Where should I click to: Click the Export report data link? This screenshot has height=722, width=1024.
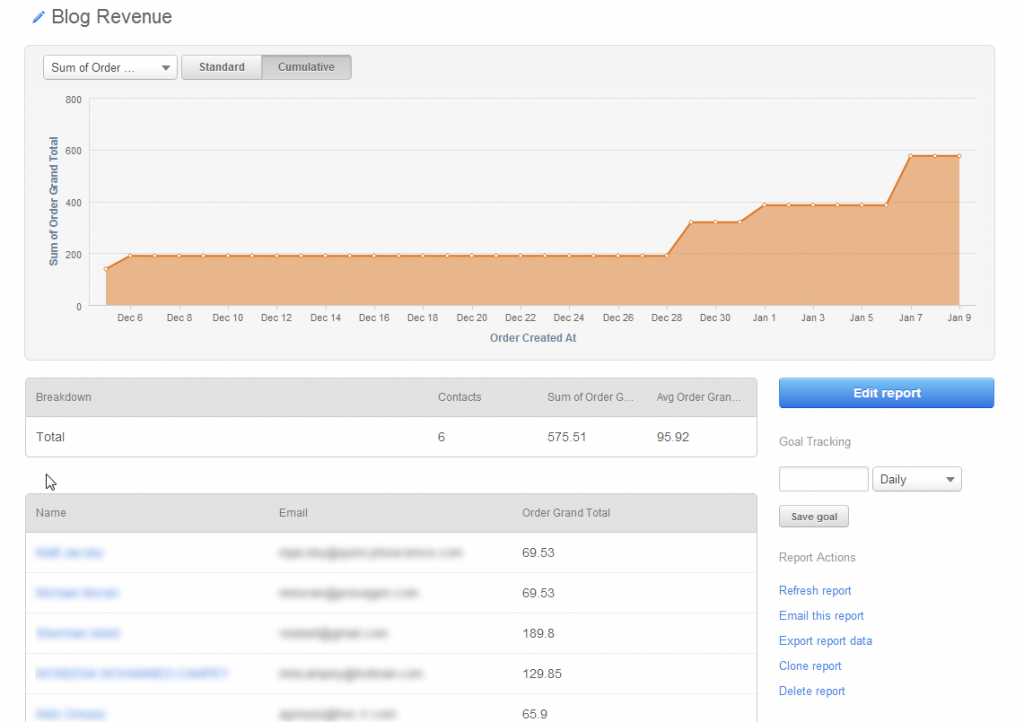click(825, 641)
